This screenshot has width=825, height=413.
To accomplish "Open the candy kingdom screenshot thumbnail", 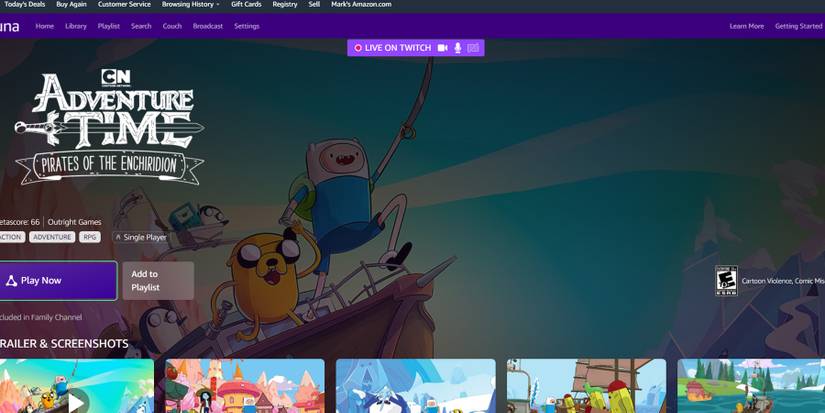I will click(x=245, y=386).
